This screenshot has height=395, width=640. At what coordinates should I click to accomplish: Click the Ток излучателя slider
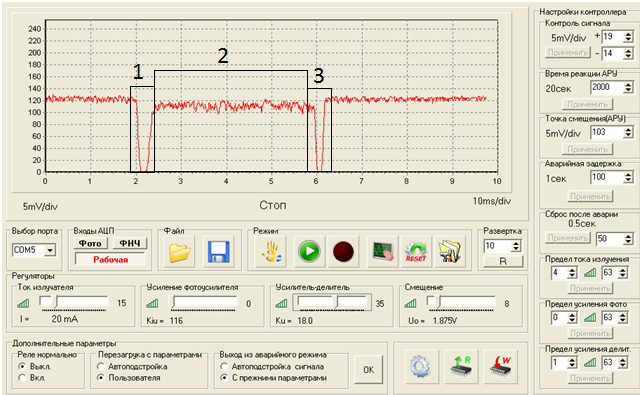tap(74, 302)
